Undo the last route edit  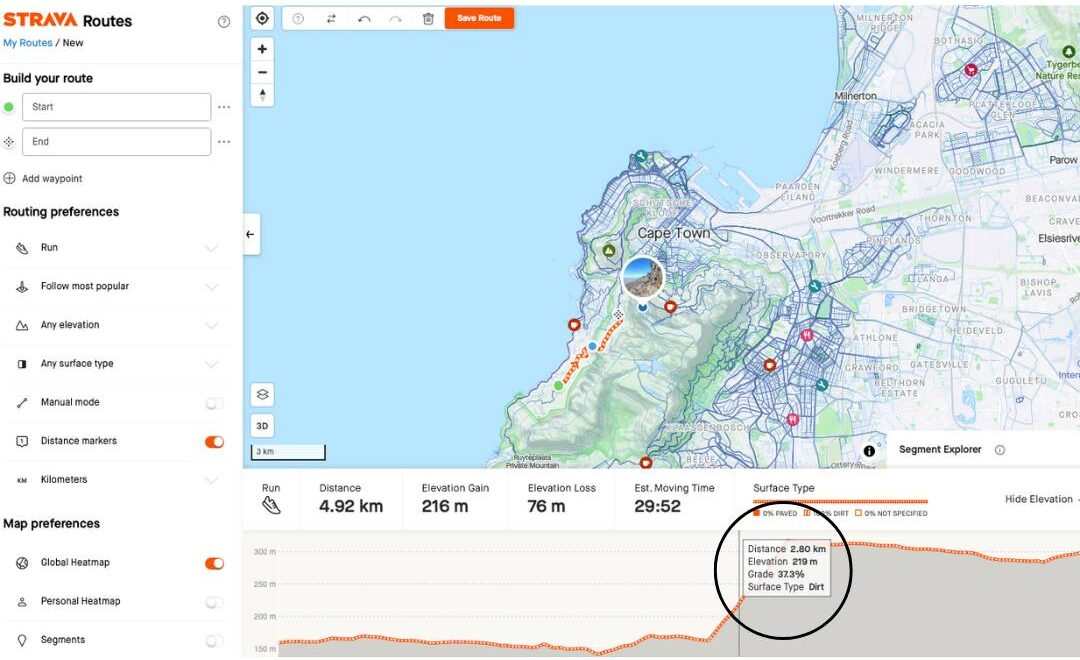point(364,19)
